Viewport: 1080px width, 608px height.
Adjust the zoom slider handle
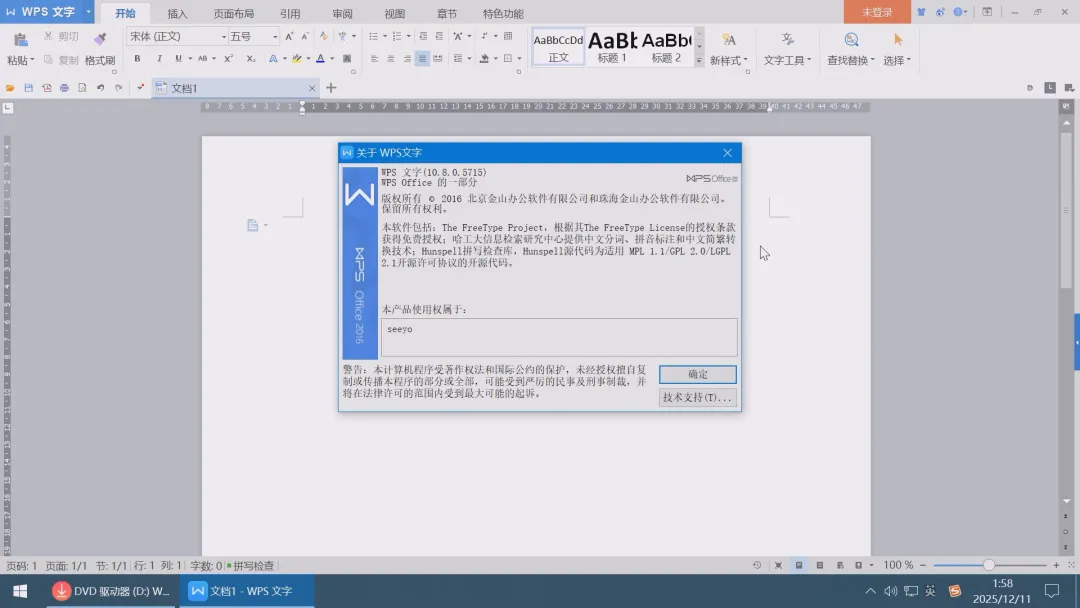(x=989, y=565)
